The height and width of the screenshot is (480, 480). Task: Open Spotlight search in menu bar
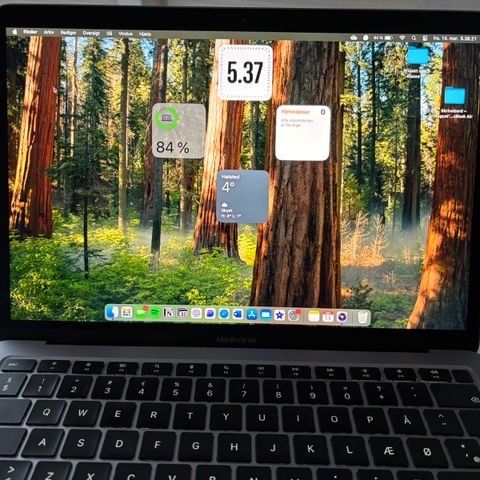pyautogui.click(x=414, y=38)
